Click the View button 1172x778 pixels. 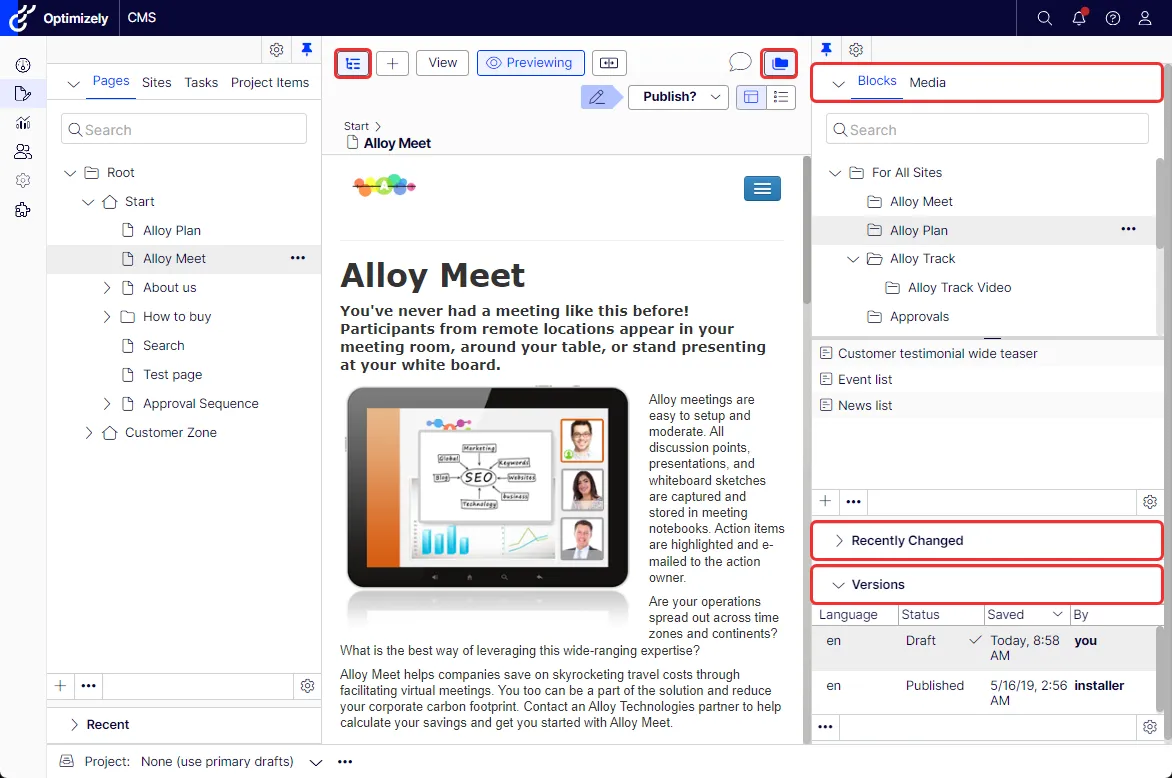pos(442,63)
